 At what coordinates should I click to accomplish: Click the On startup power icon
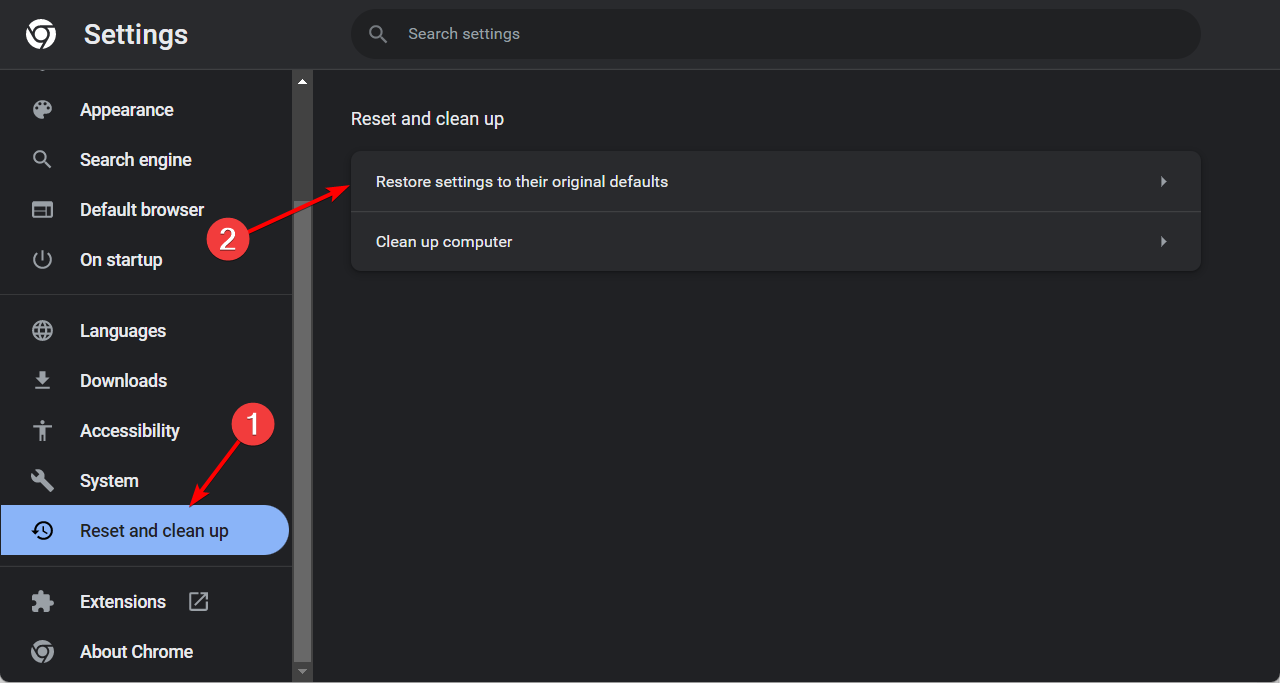tap(42, 260)
